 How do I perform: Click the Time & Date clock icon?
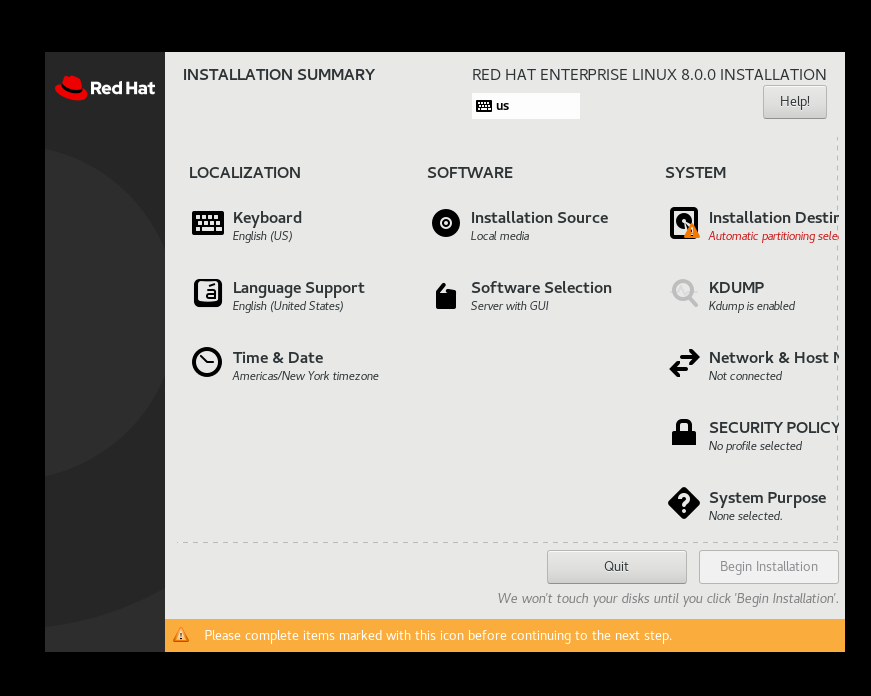click(x=207, y=362)
